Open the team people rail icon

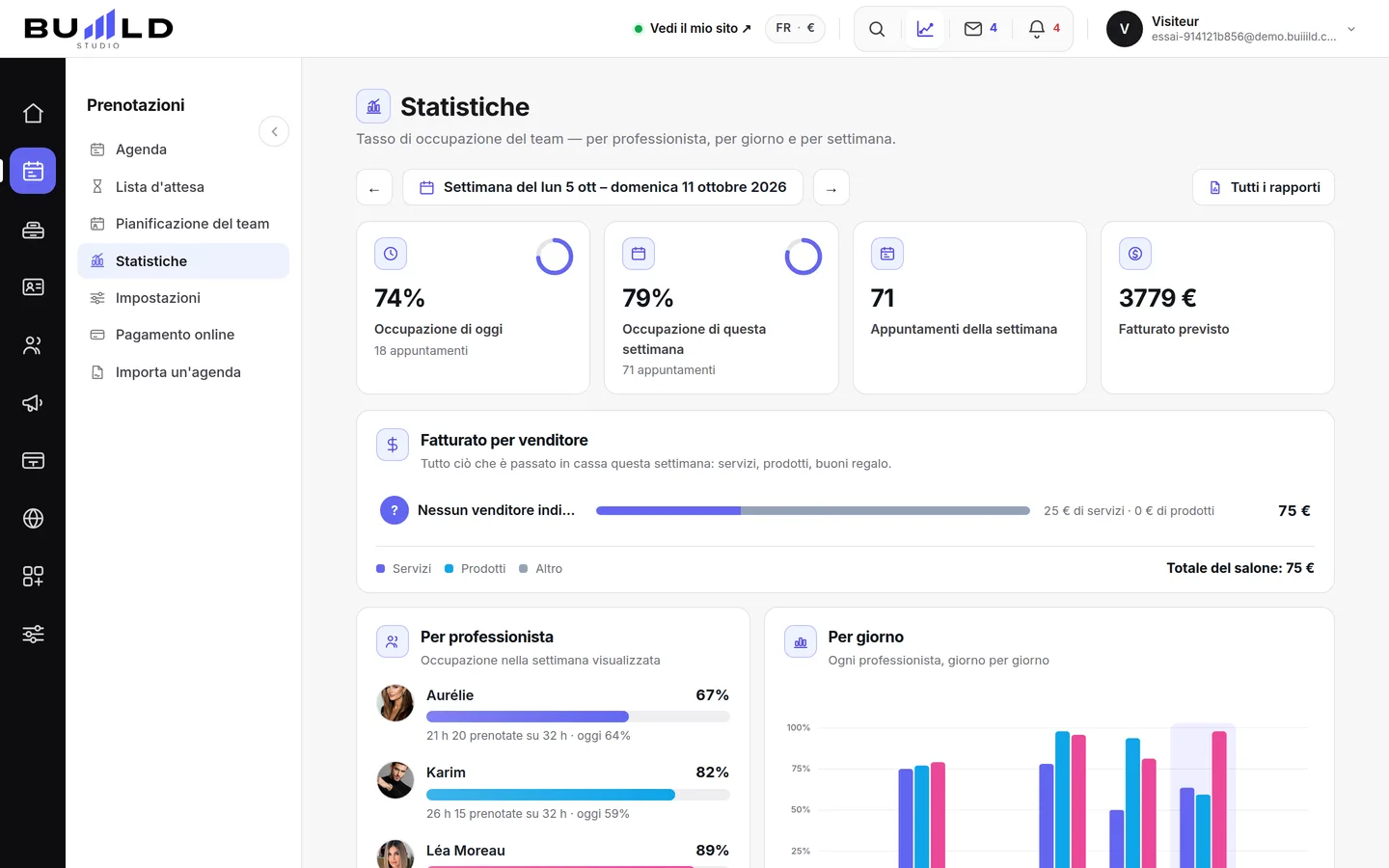[x=33, y=345]
